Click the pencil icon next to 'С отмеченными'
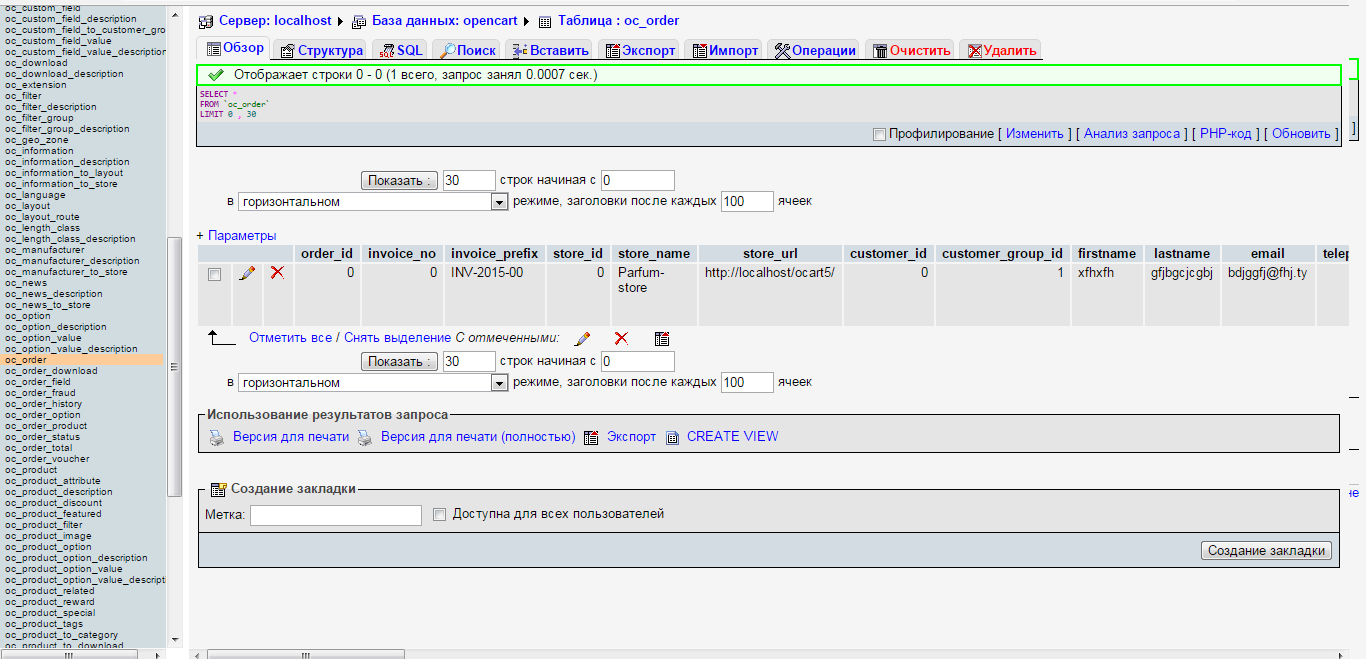 tap(583, 339)
